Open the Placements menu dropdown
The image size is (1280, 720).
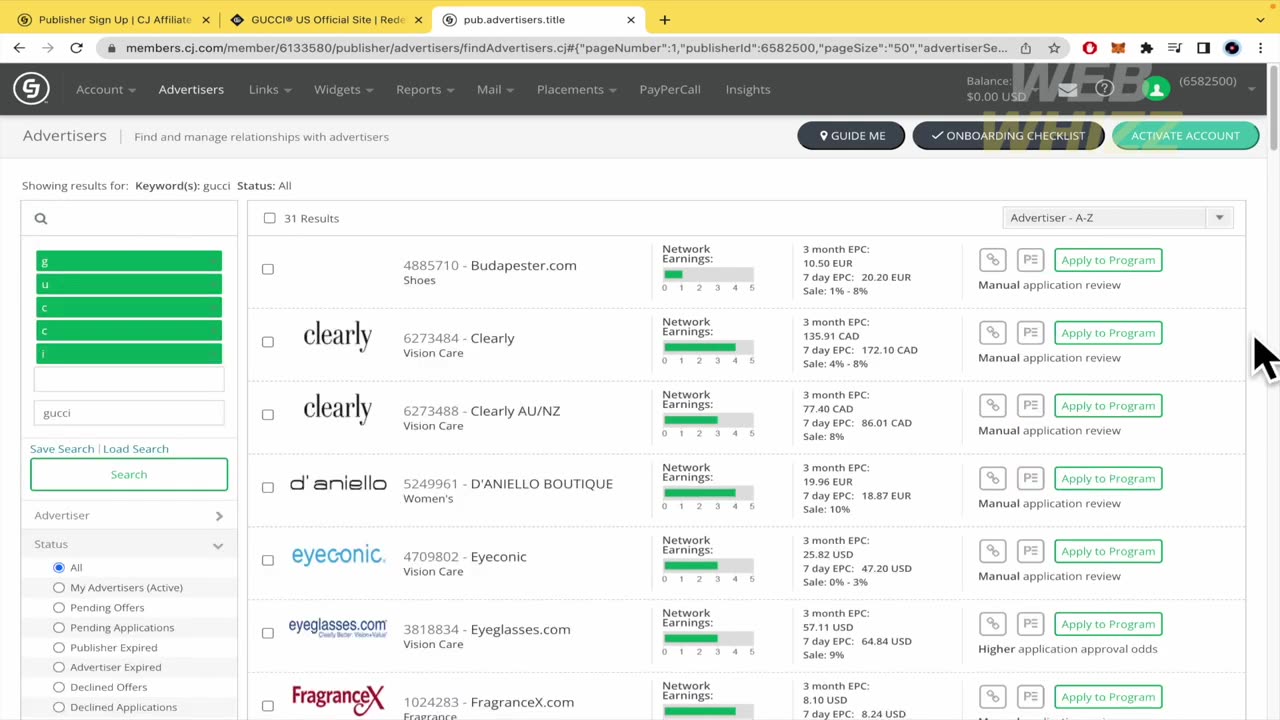(x=576, y=89)
